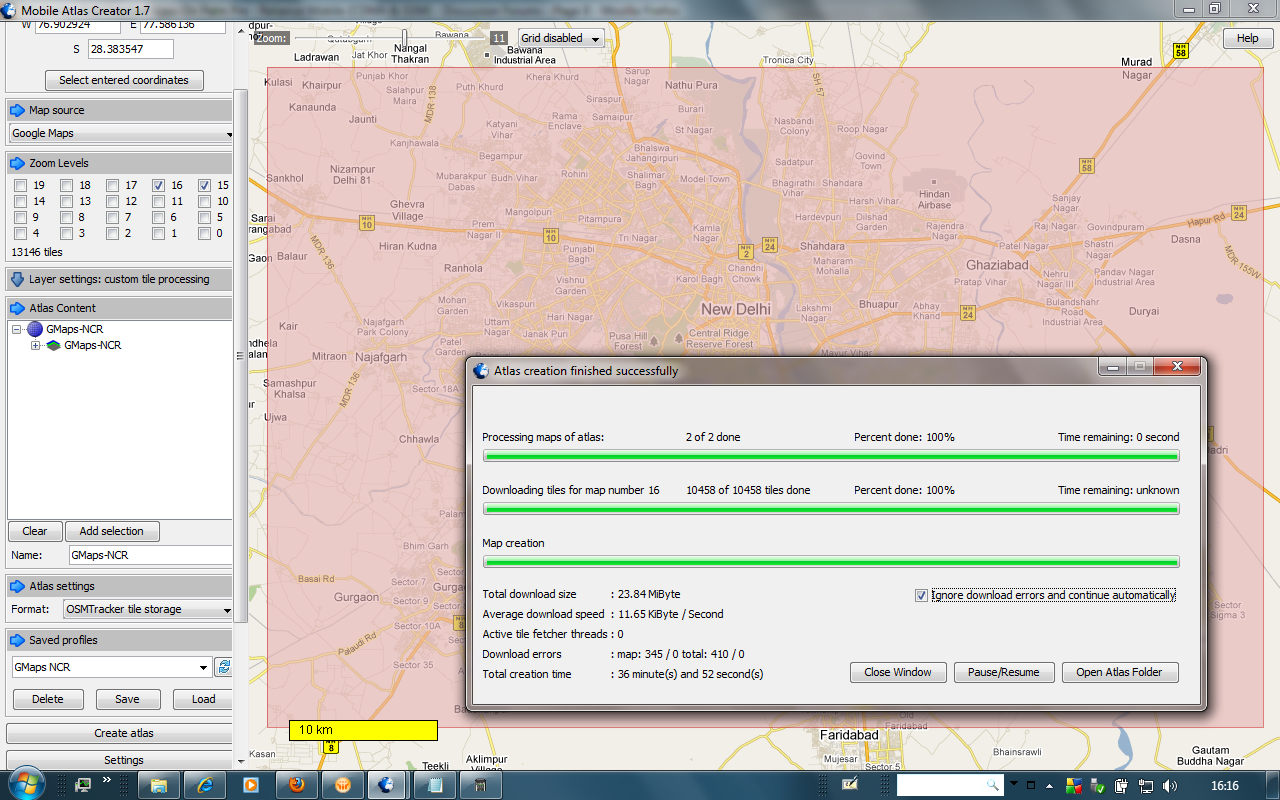Viewport: 1280px width, 800px height.
Task: Click the map zoom slider handle
Action: (x=404, y=38)
